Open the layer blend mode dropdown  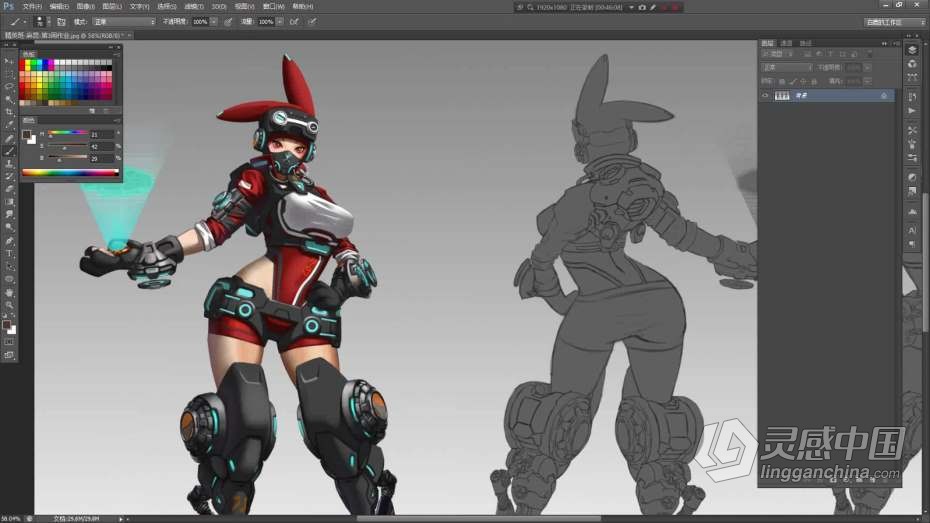click(x=787, y=68)
